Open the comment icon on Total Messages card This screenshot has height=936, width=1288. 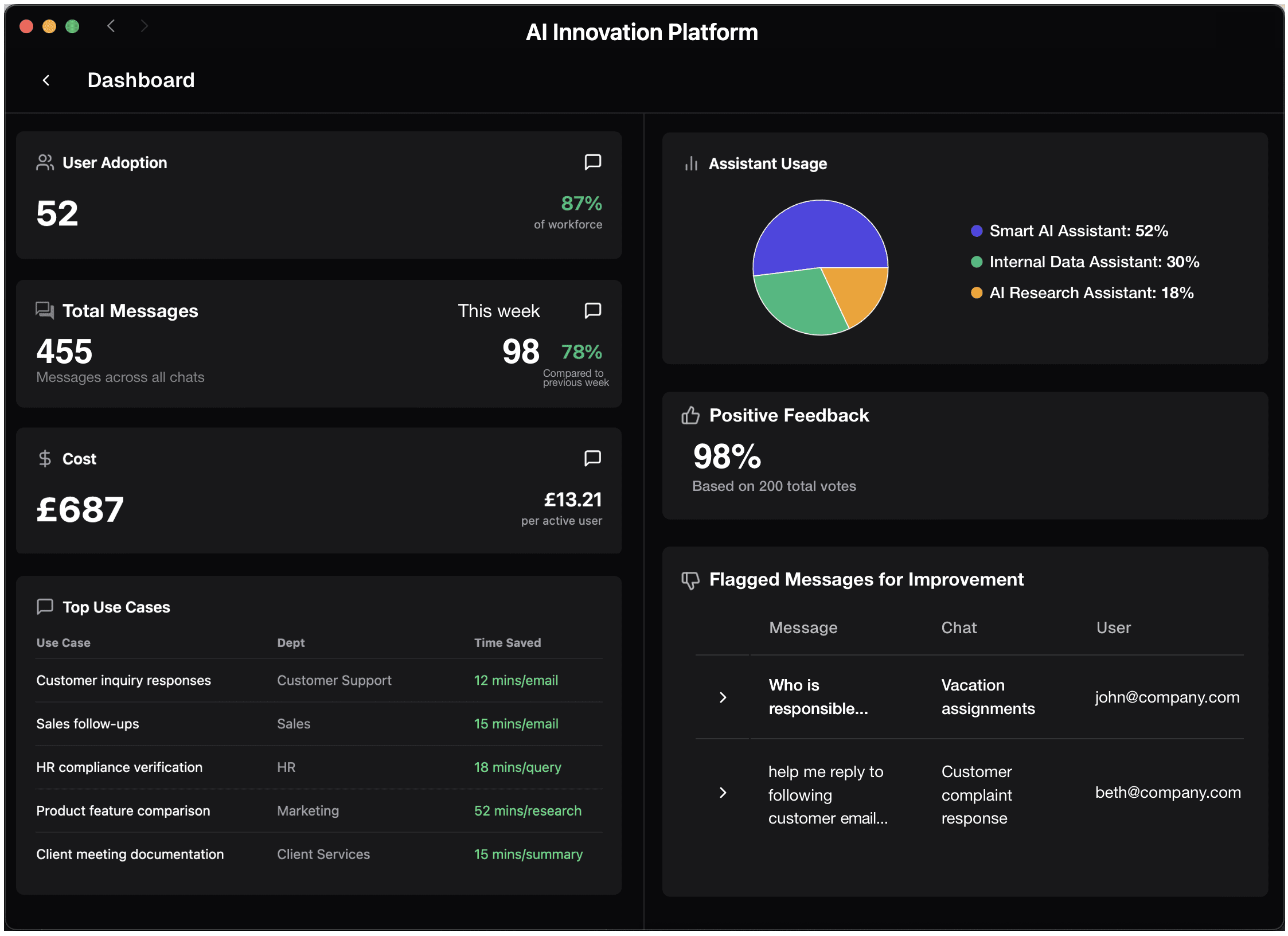[592, 310]
